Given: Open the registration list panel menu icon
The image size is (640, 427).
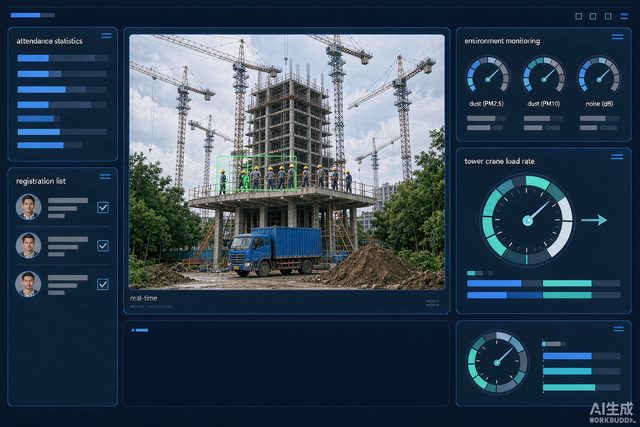Looking at the screenshot, I should coord(105,176).
